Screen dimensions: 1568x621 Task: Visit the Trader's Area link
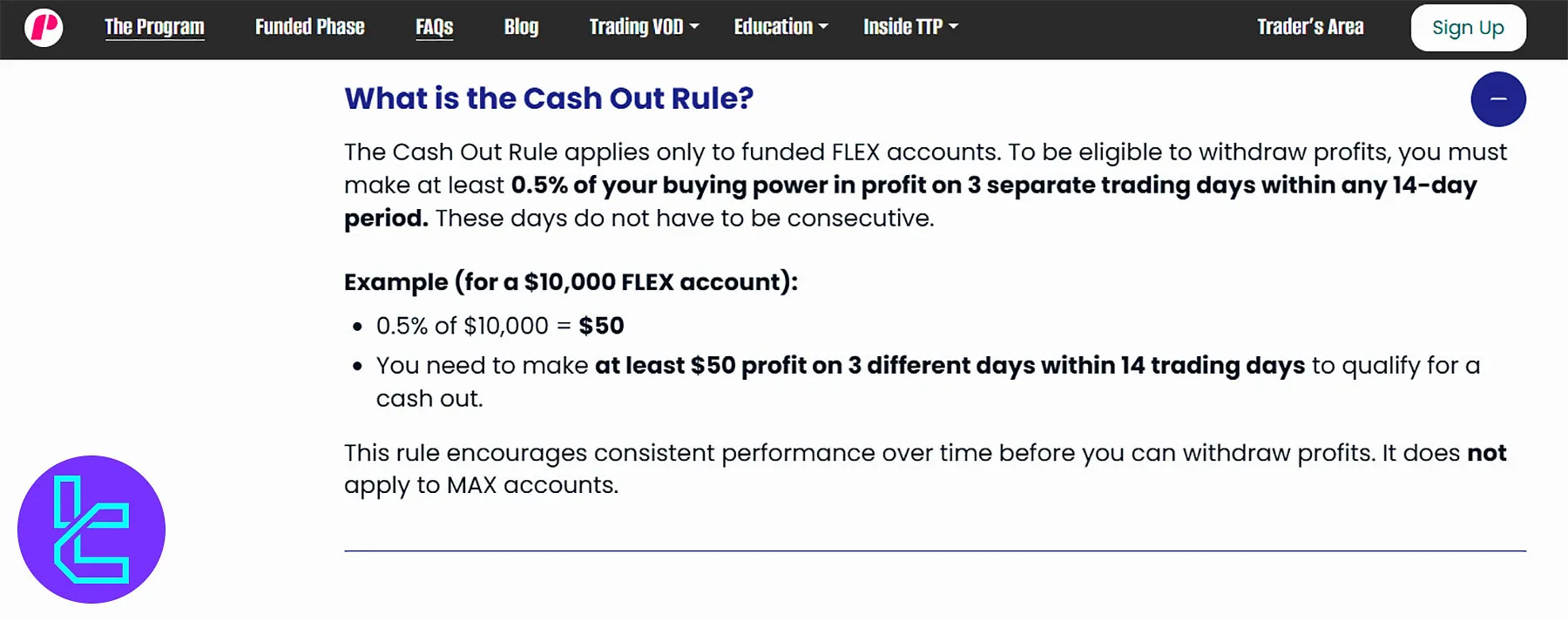(1310, 27)
